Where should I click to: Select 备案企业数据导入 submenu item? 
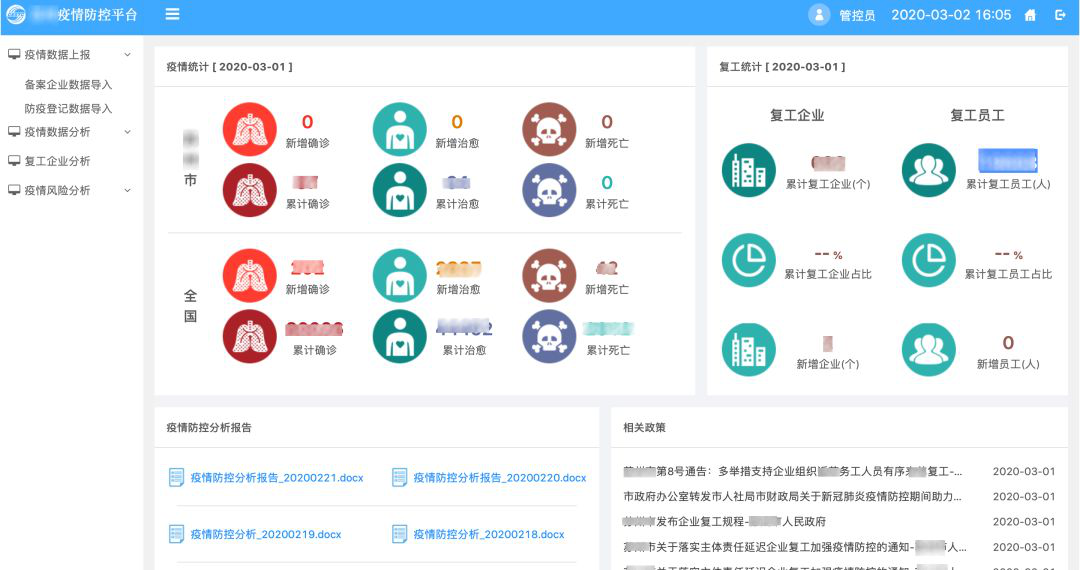(68, 85)
